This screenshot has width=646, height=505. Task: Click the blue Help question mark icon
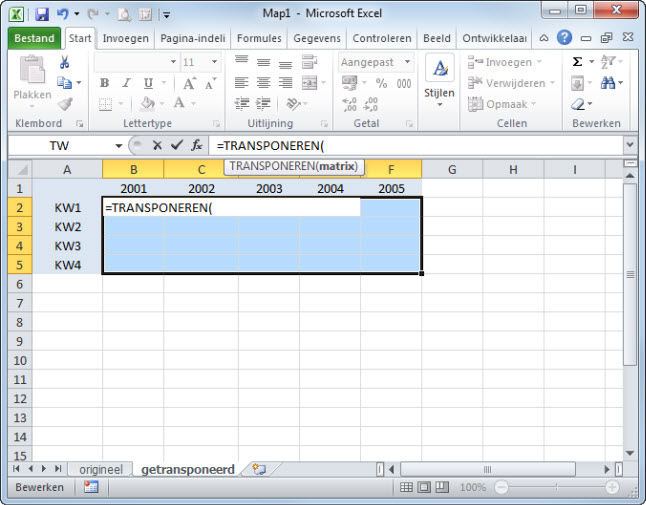click(564, 38)
